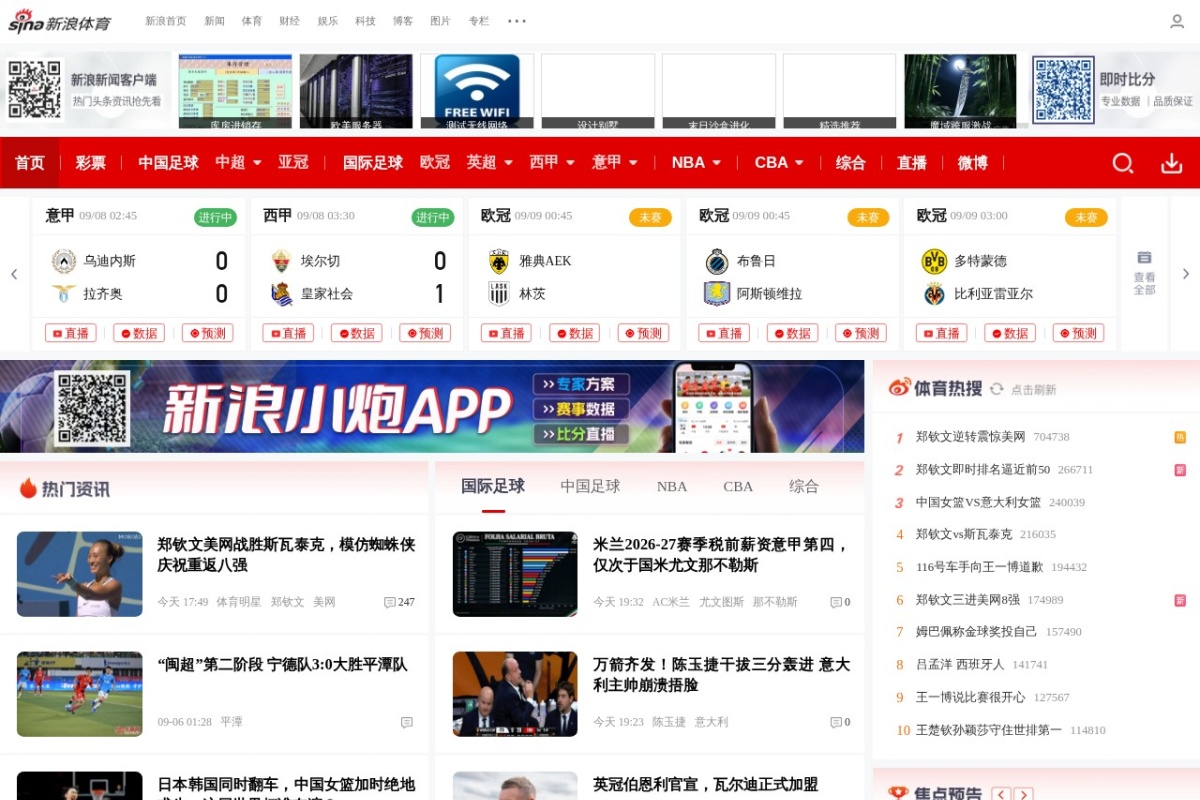
Task: Click the 雅典AEK team logo
Action: click(x=499, y=261)
